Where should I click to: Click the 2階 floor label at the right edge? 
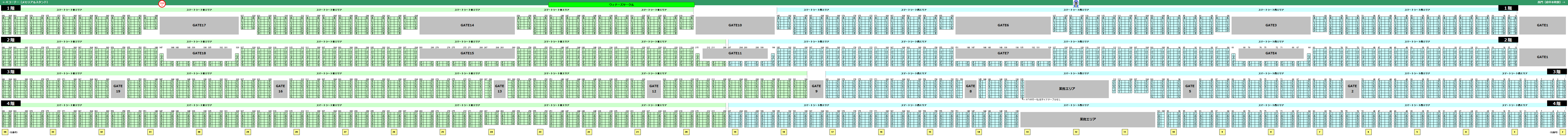tap(1508, 40)
